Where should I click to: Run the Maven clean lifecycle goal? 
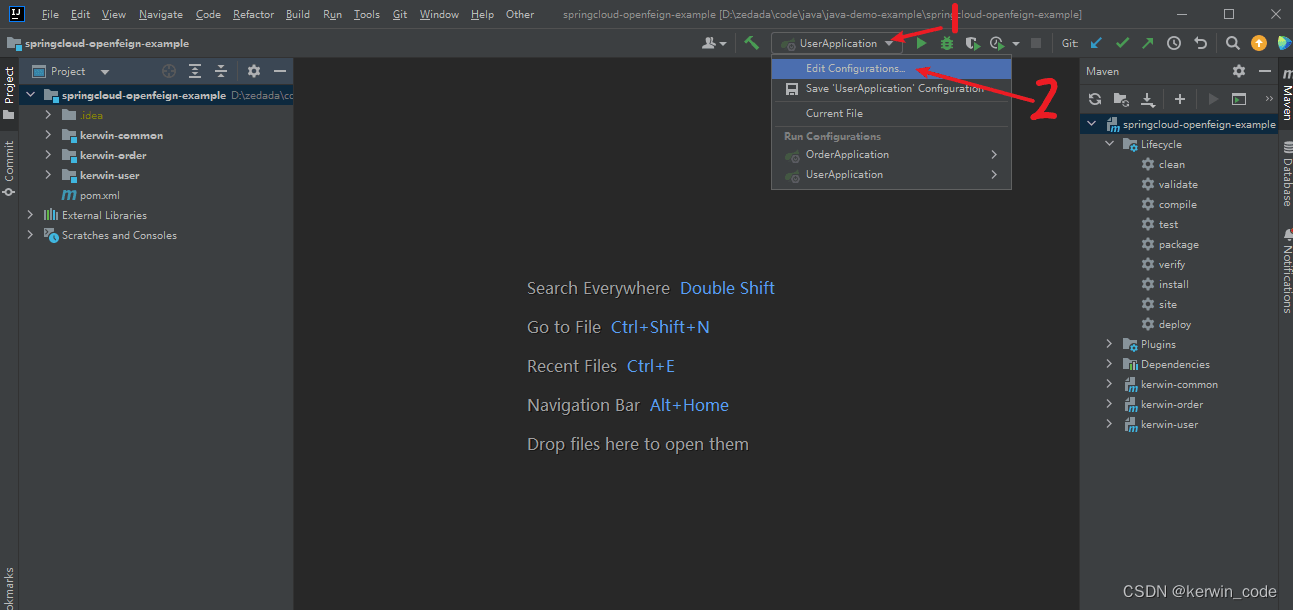click(1172, 163)
